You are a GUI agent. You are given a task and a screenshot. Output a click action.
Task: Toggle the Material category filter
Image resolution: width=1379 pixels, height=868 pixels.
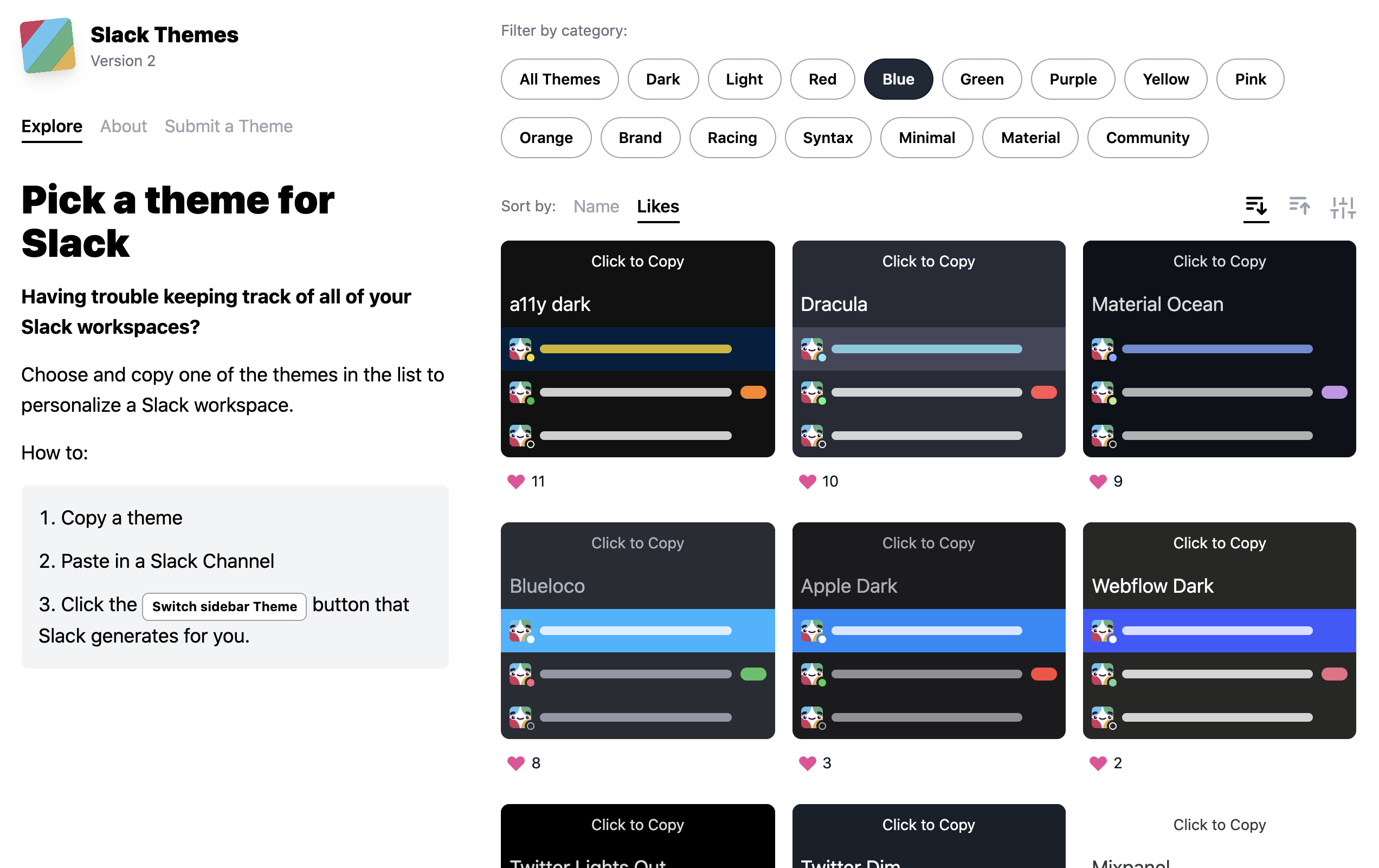tap(1030, 138)
